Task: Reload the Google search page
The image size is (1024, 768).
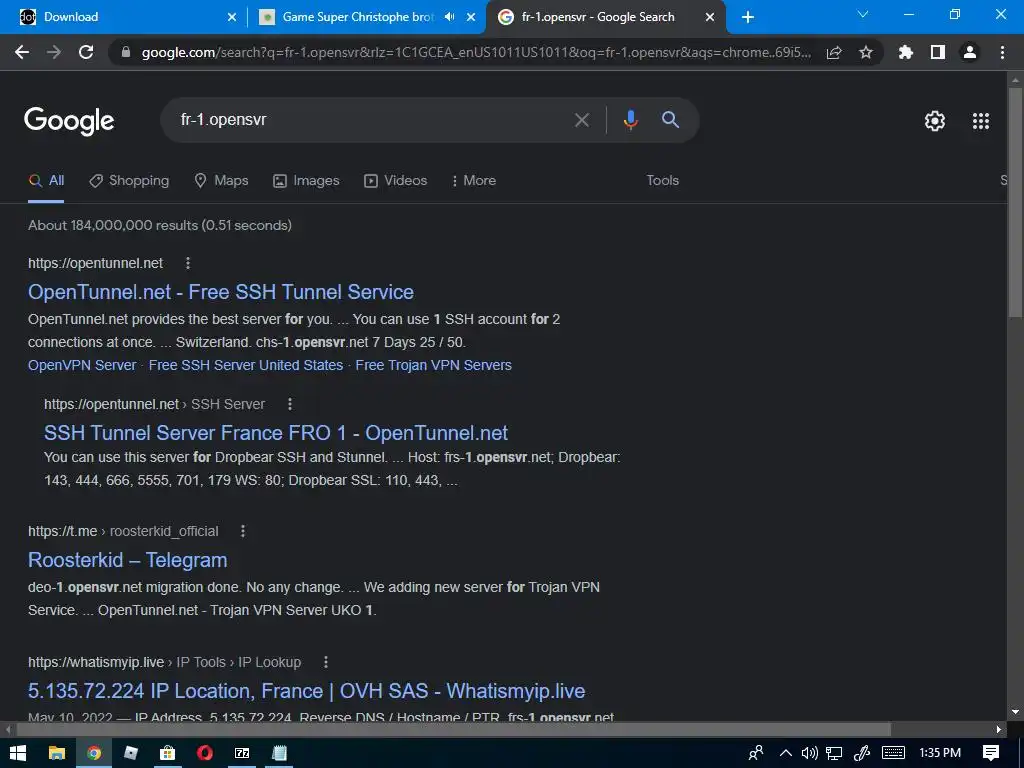Action: point(86,52)
